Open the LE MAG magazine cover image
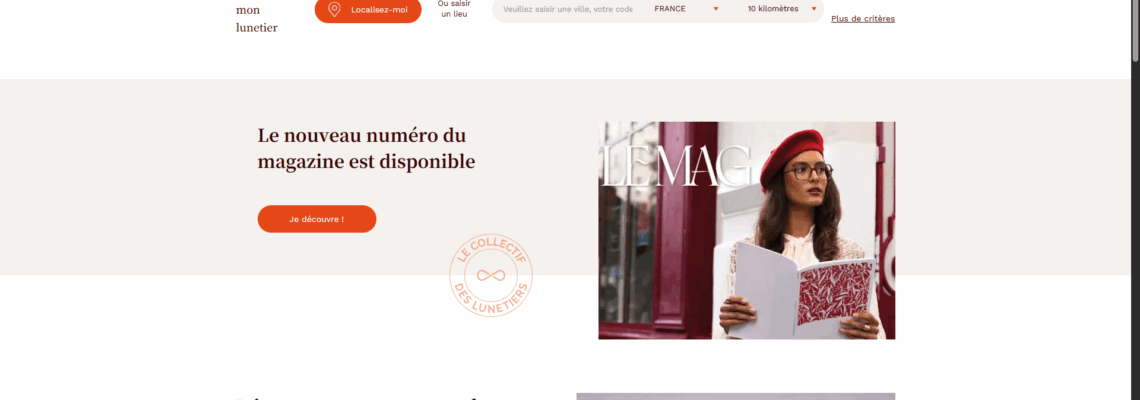This screenshot has width=1140, height=400. 747,231
